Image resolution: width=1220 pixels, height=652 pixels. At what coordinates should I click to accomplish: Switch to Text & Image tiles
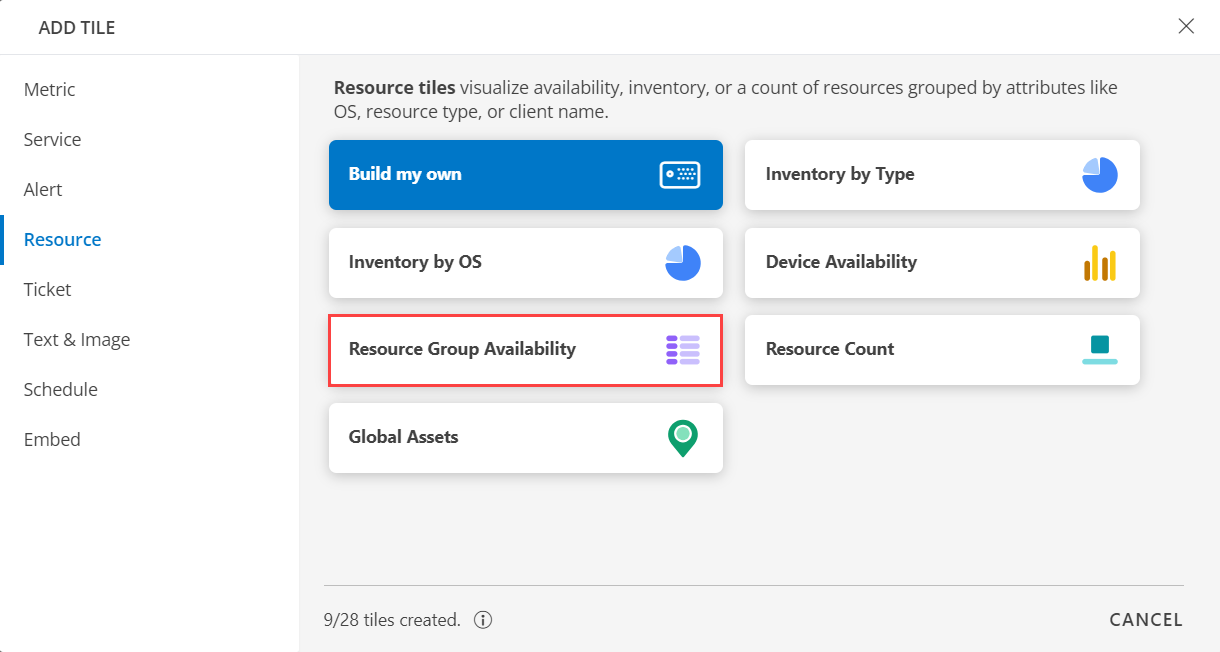77,339
